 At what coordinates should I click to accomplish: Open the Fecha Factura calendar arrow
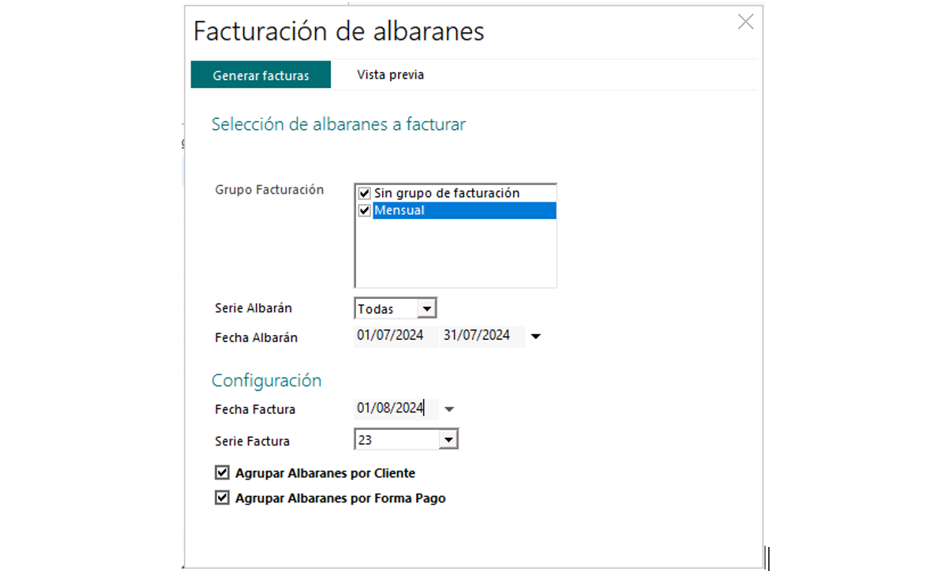449,409
